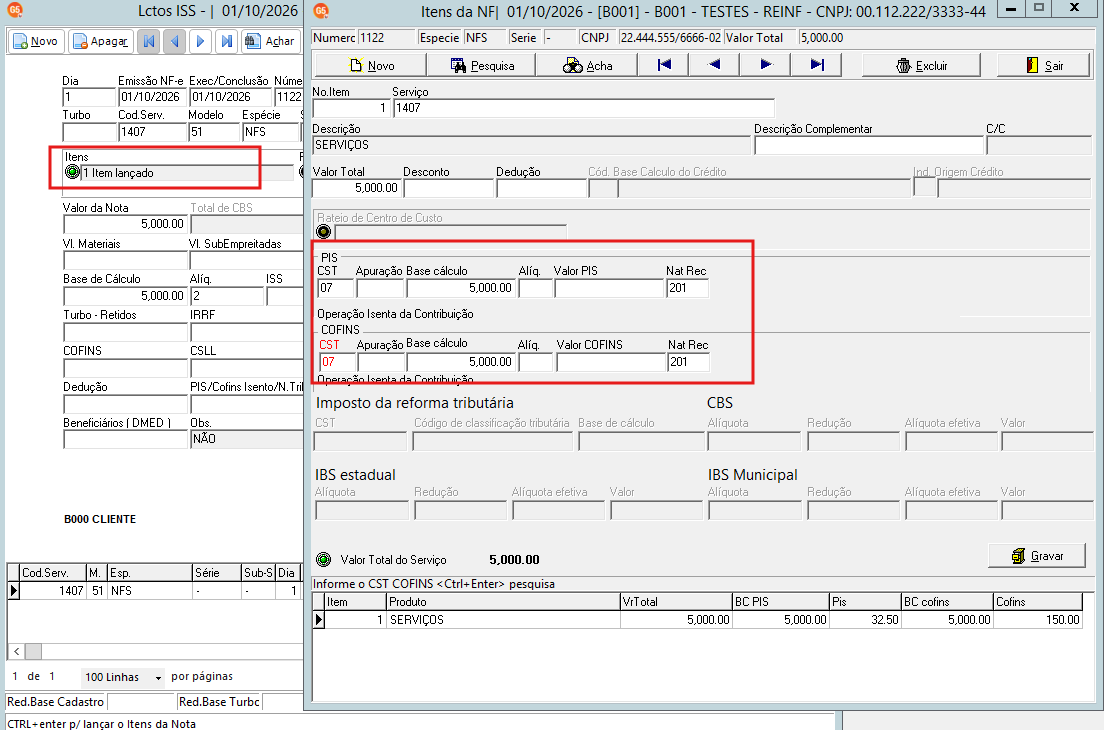Screen dimensions: 1104x730
Task: Click the Serviço field containing 1407
Action: (x=584, y=108)
